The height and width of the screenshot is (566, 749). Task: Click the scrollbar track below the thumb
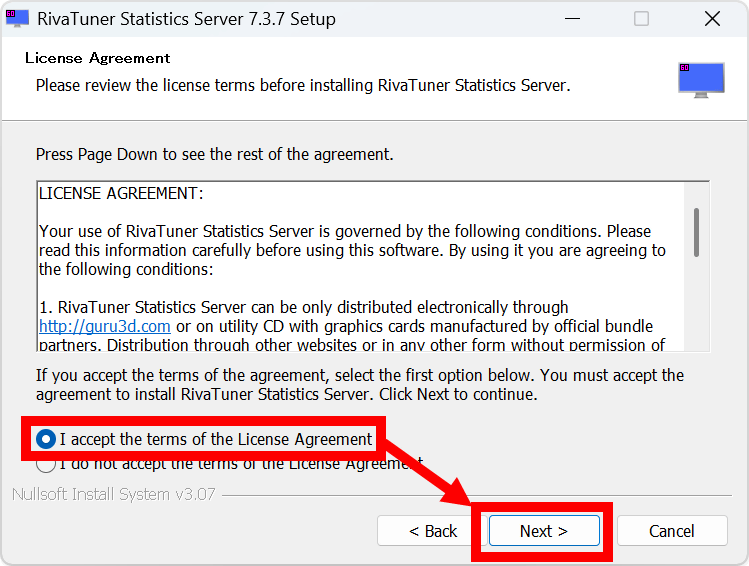696,310
